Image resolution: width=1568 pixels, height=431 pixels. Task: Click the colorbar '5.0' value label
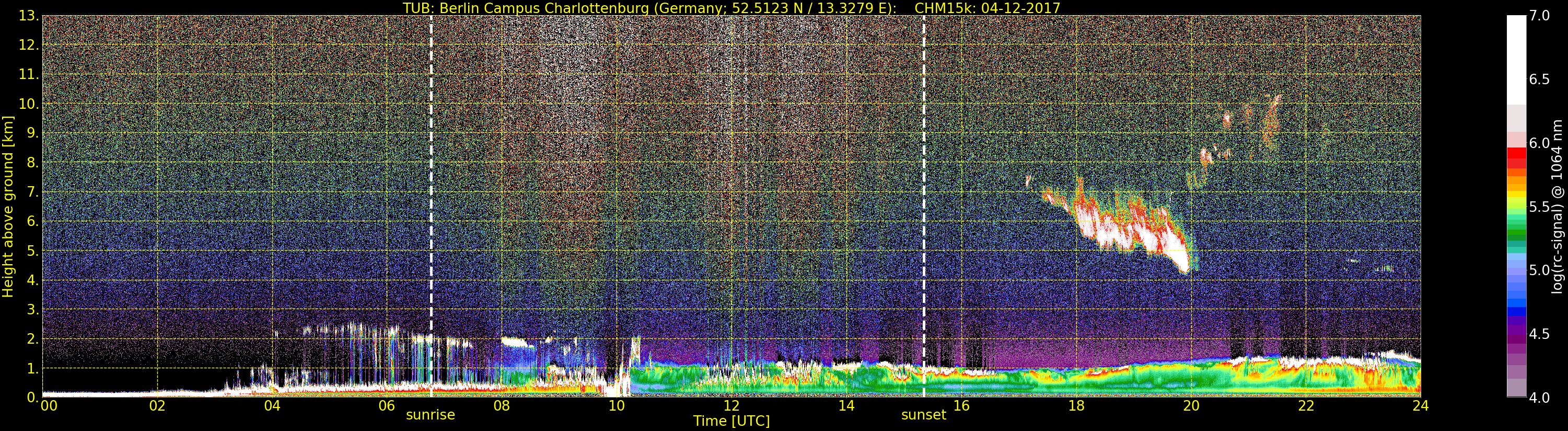(x=1539, y=270)
